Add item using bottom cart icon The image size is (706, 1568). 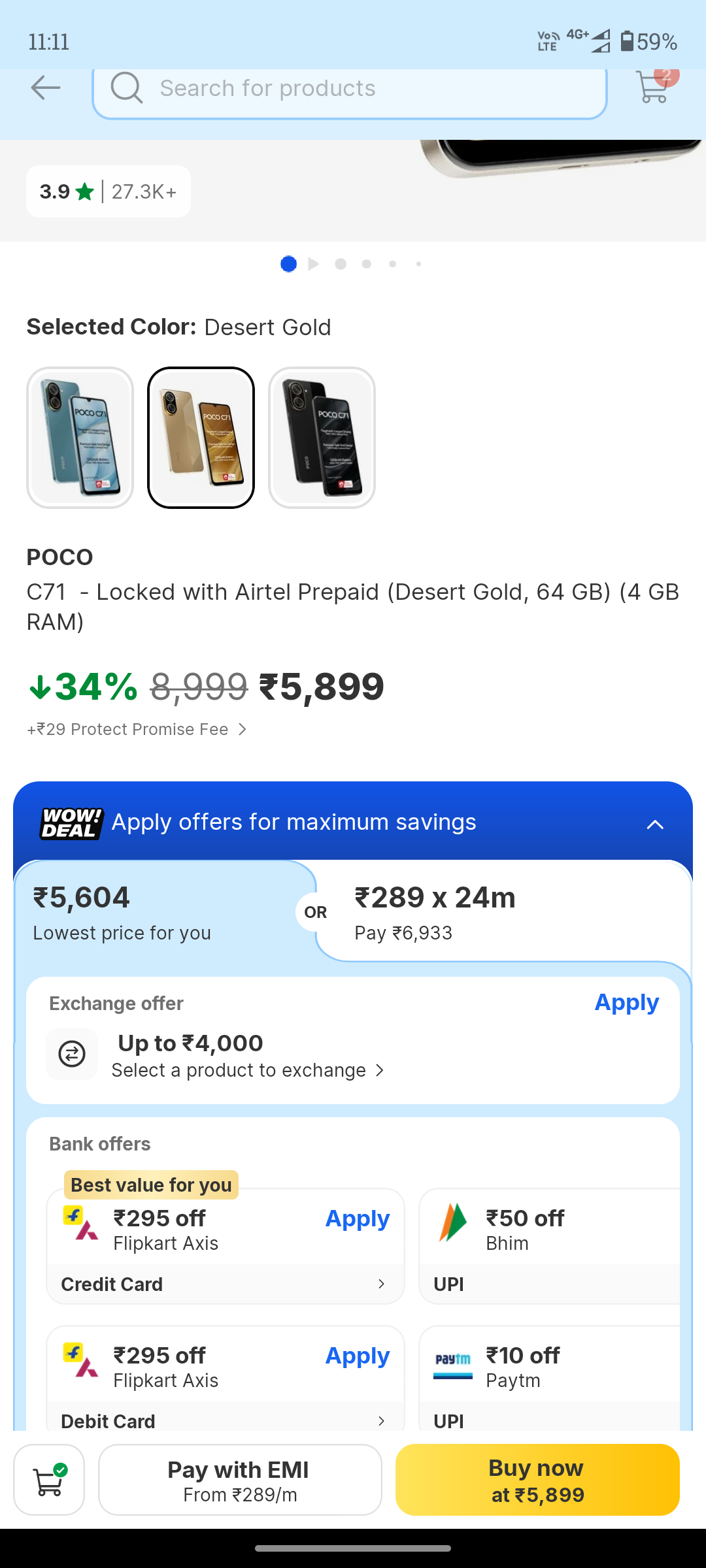point(49,1480)
